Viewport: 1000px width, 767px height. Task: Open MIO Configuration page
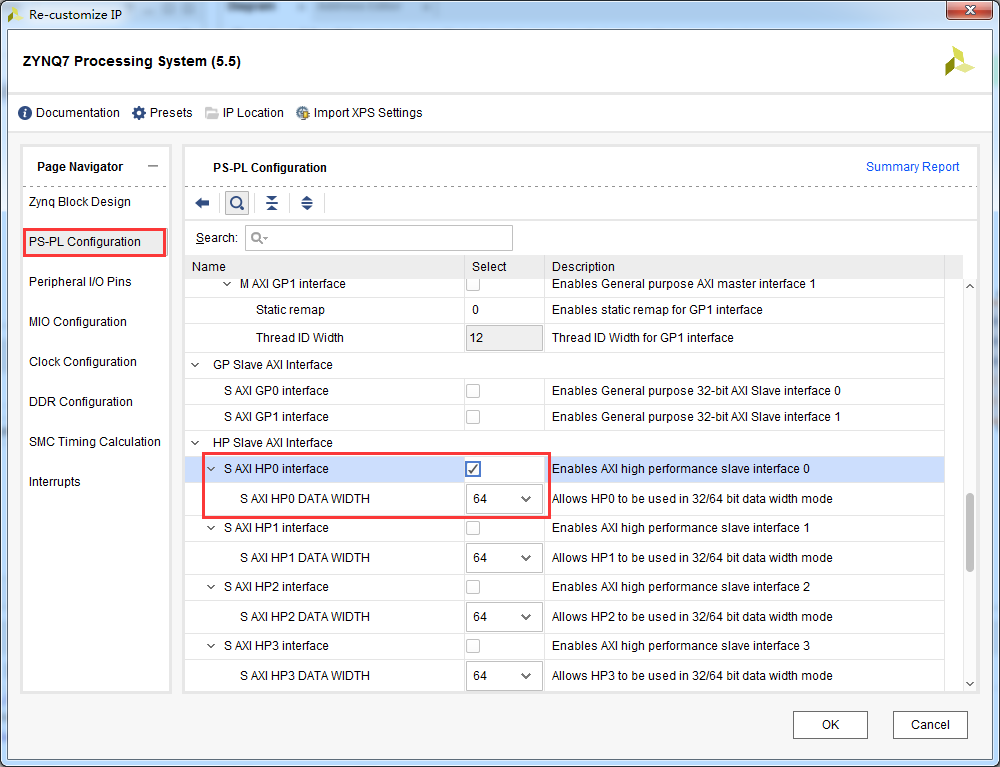point(78,322)
